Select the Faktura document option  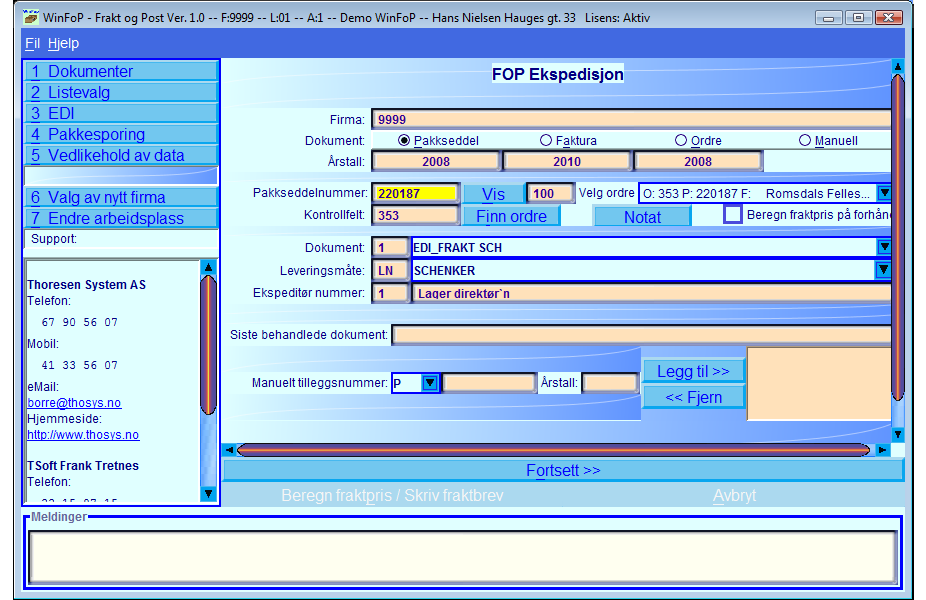coord(546,141)
